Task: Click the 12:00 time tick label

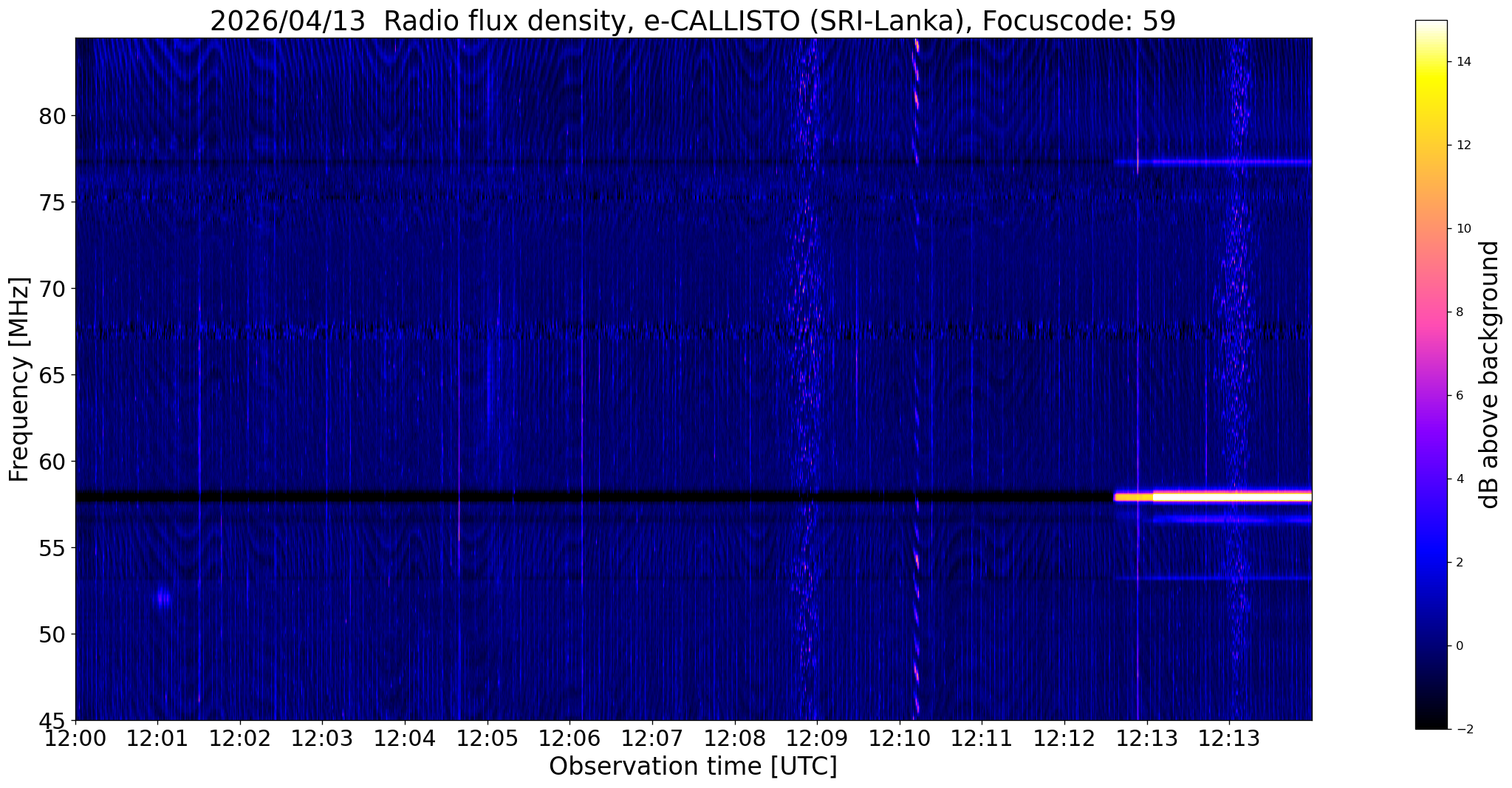Action: tap(75, 737)
